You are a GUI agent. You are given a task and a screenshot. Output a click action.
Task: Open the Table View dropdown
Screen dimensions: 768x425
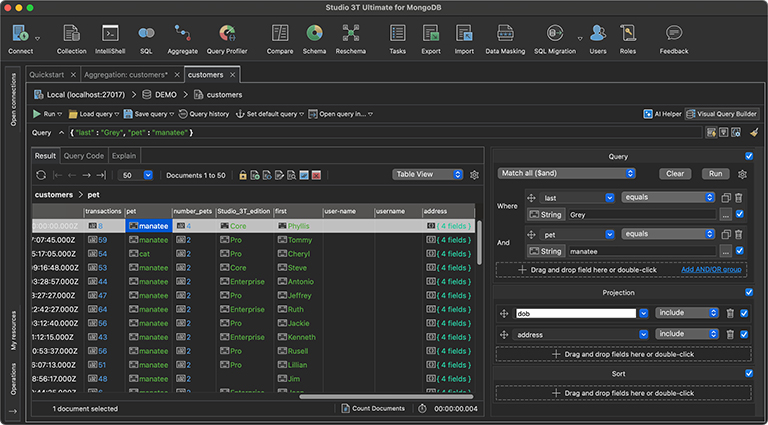pos(428,174)
